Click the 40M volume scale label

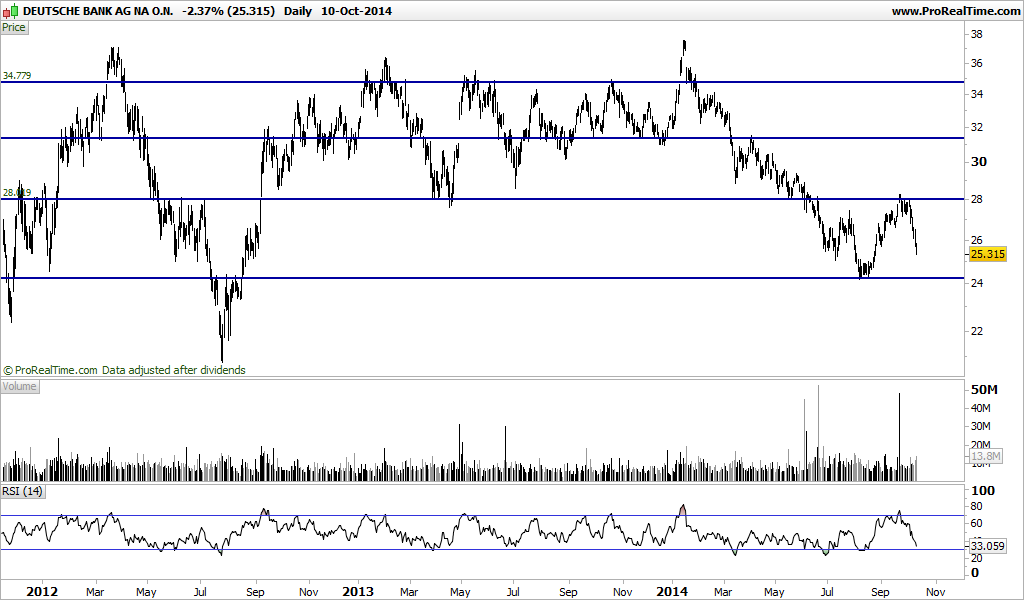point(981,408)
